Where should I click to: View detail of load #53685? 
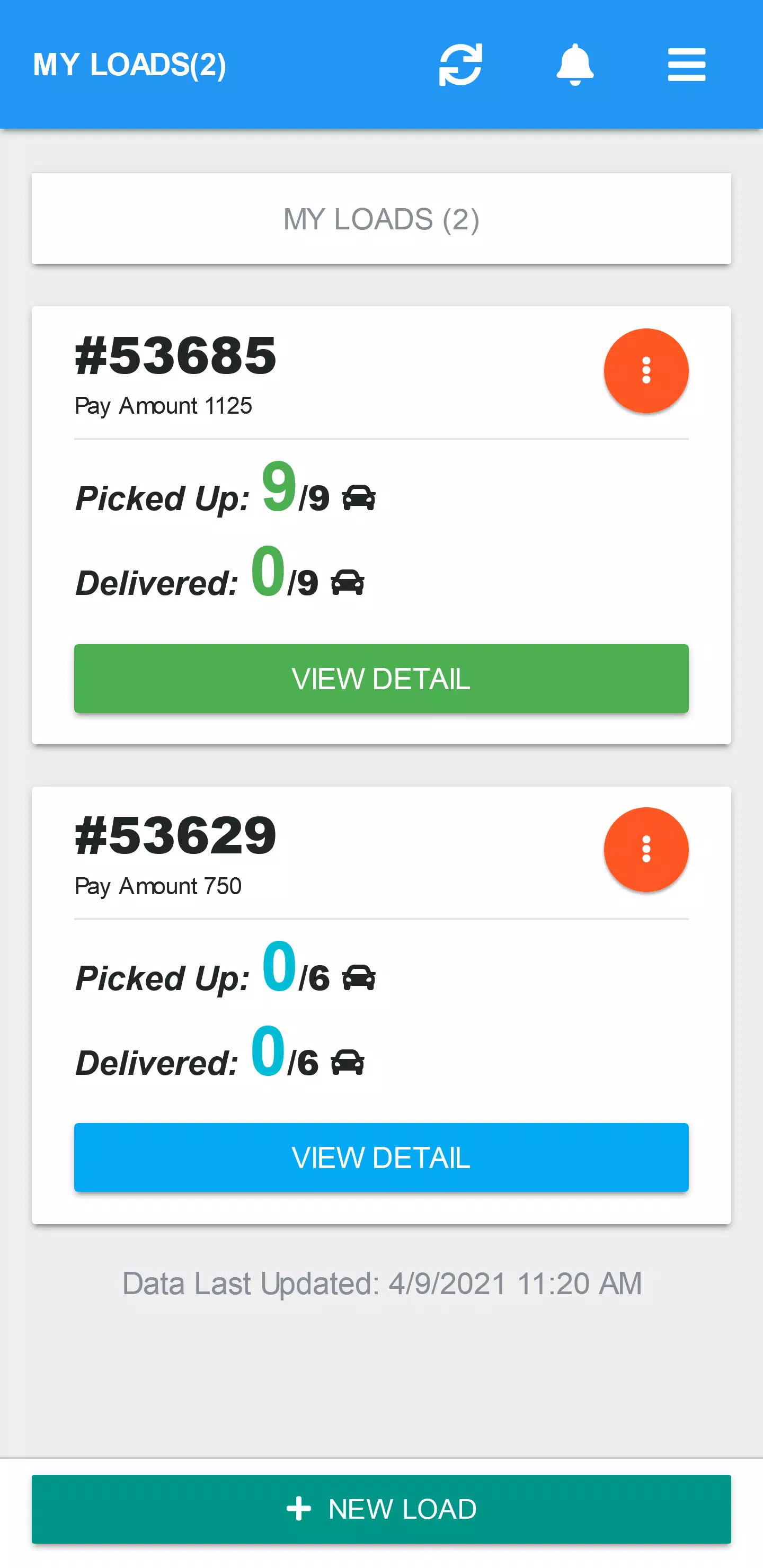click(x=381, y=679)
